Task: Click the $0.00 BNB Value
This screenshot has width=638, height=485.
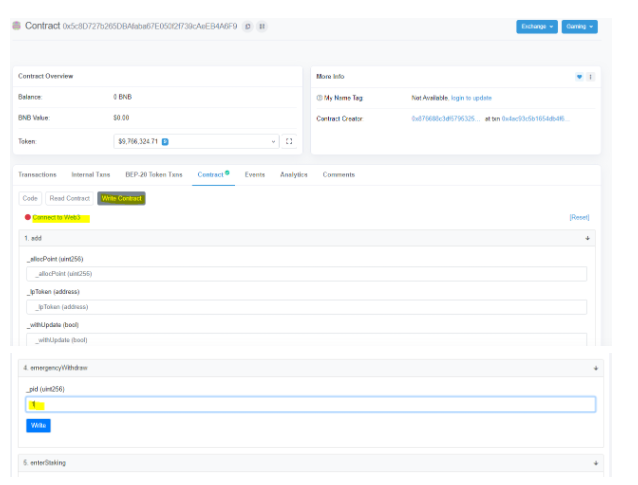Action: tap(121, 118)
